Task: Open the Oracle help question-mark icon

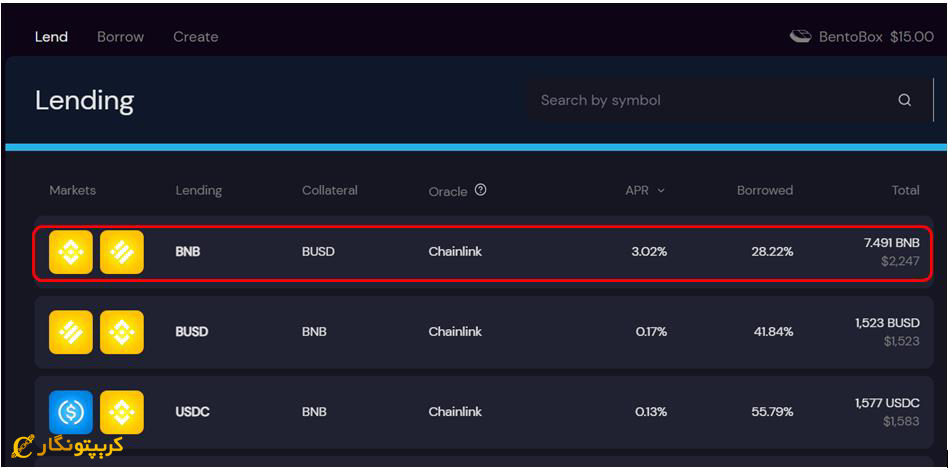Action: [481, 190]
